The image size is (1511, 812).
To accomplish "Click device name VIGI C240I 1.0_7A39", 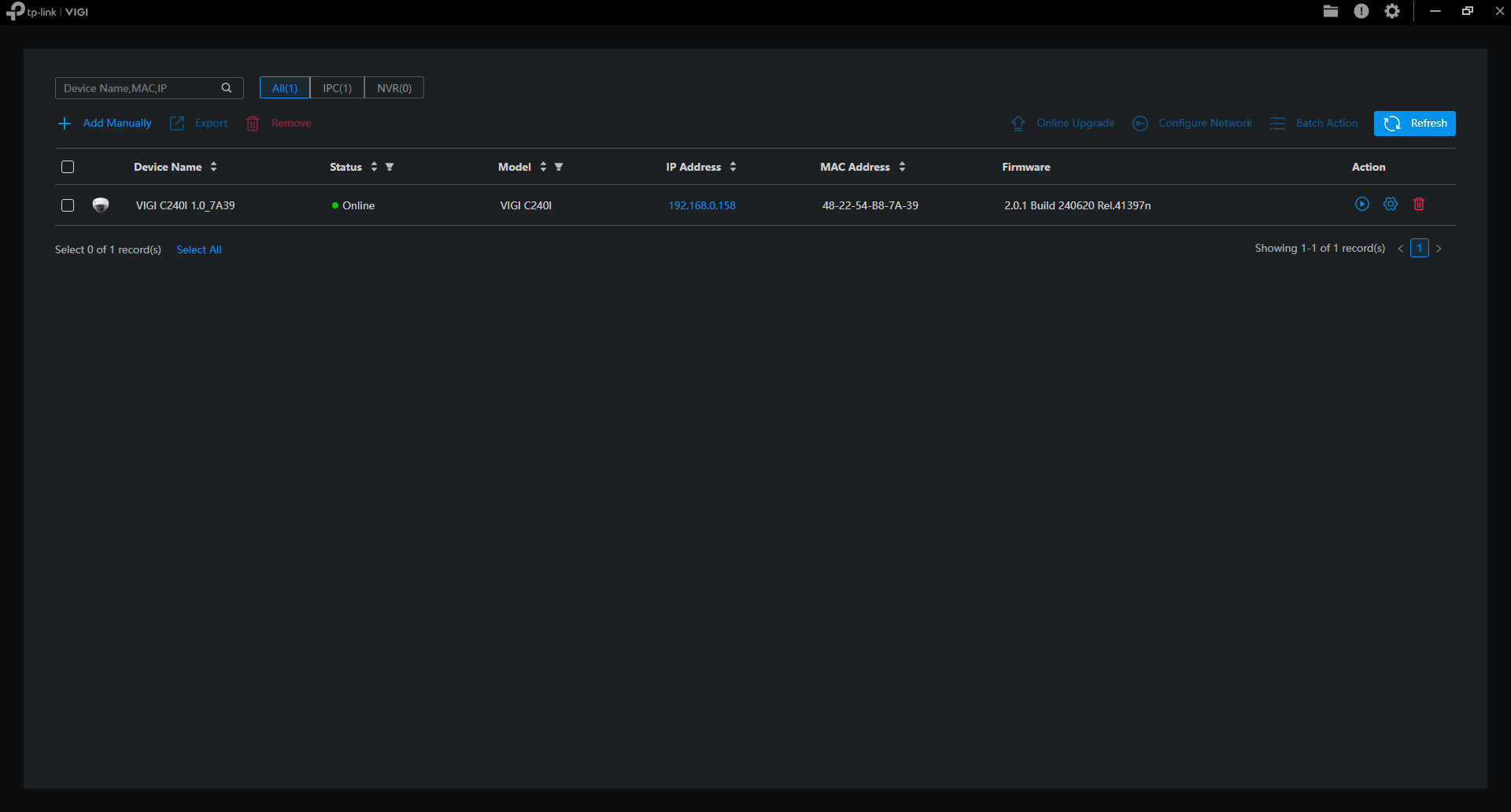I will (185, 205).
